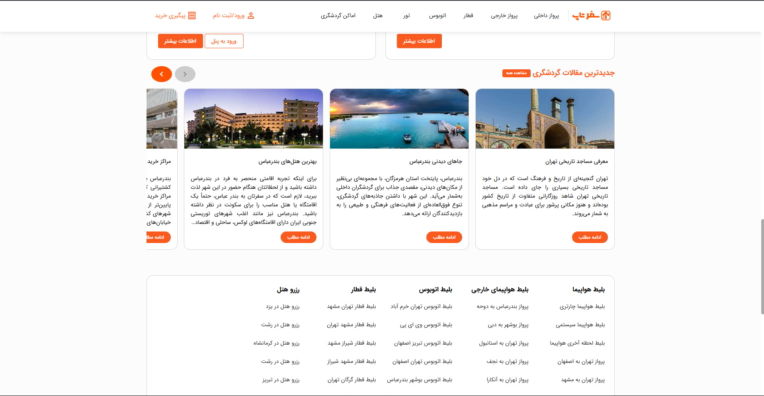The height and width of the screenshot is (396, 764).
Task: Select قطار train menu item
Action: pos(468,16)
